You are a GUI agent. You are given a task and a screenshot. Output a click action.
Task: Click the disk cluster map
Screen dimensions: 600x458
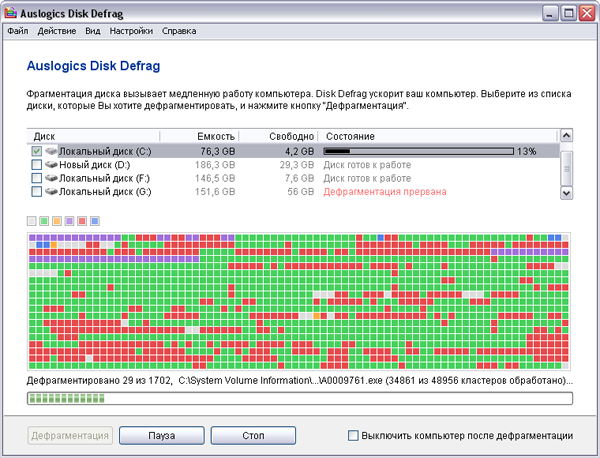click(298, 302)
